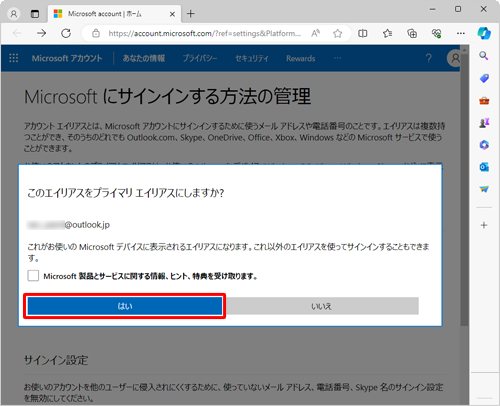Click Microsoft アカウント header link
Screen dimensions: 500x406
point(67,58)
